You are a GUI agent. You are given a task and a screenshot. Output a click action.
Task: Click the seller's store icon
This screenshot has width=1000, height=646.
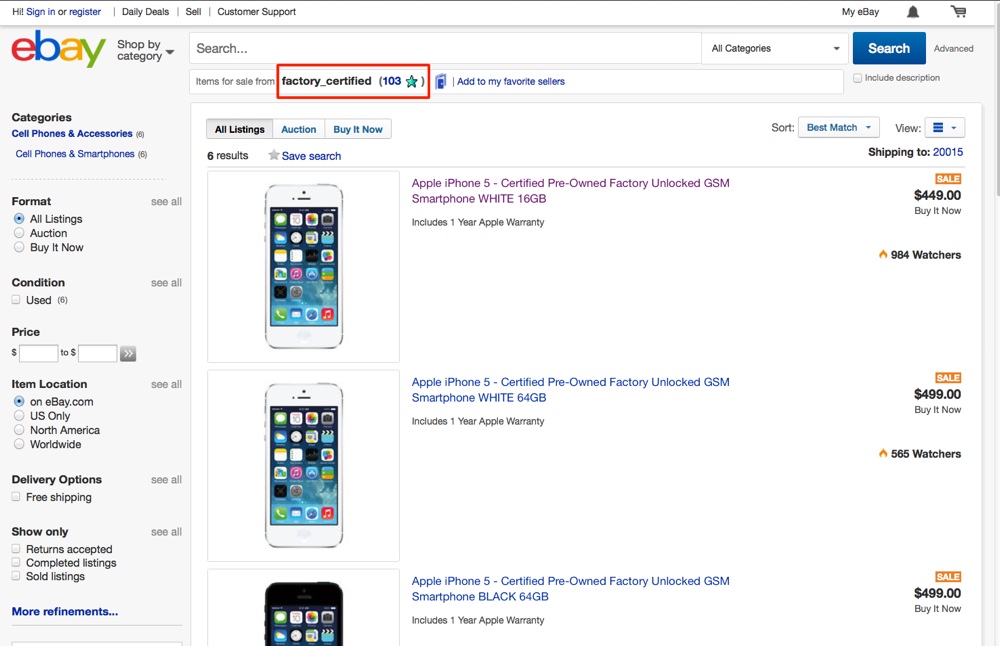point(441,82)
